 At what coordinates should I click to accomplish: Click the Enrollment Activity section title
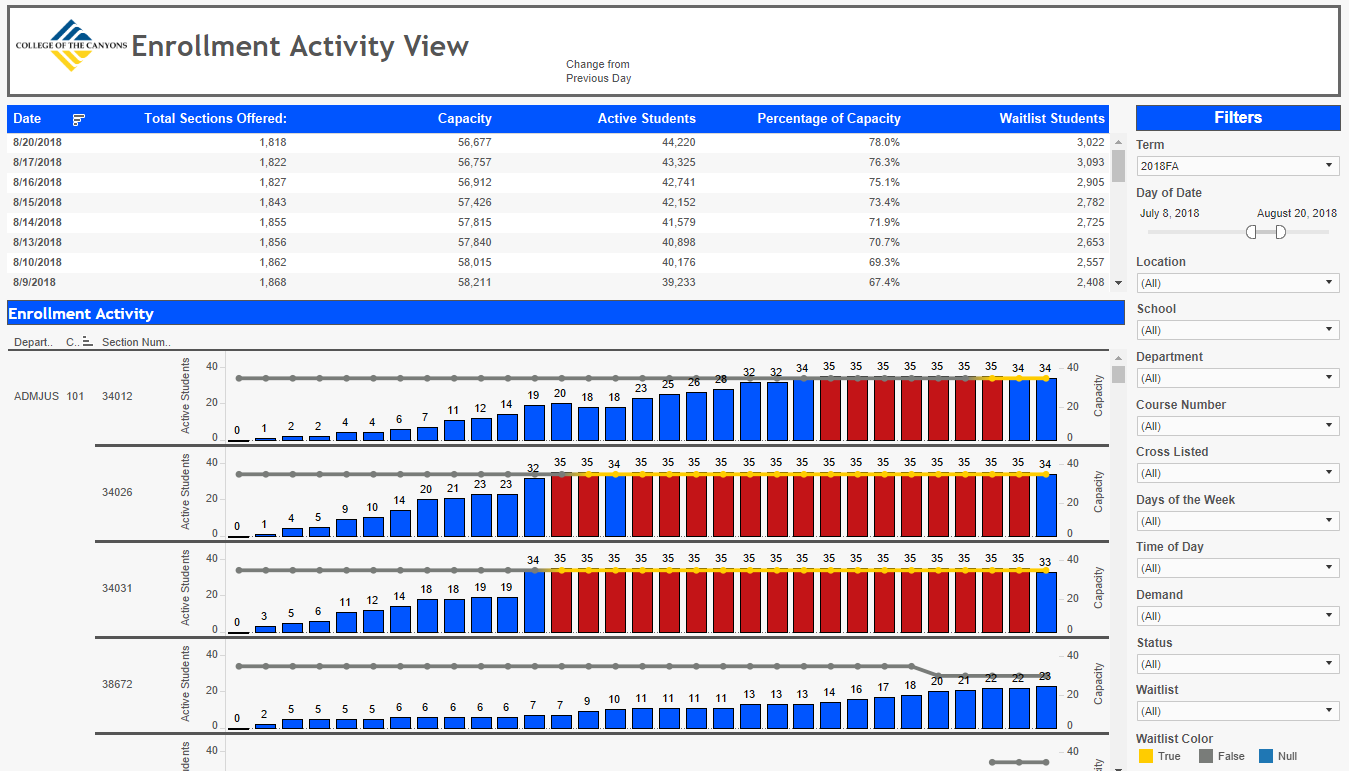click(x=81, y=314)
